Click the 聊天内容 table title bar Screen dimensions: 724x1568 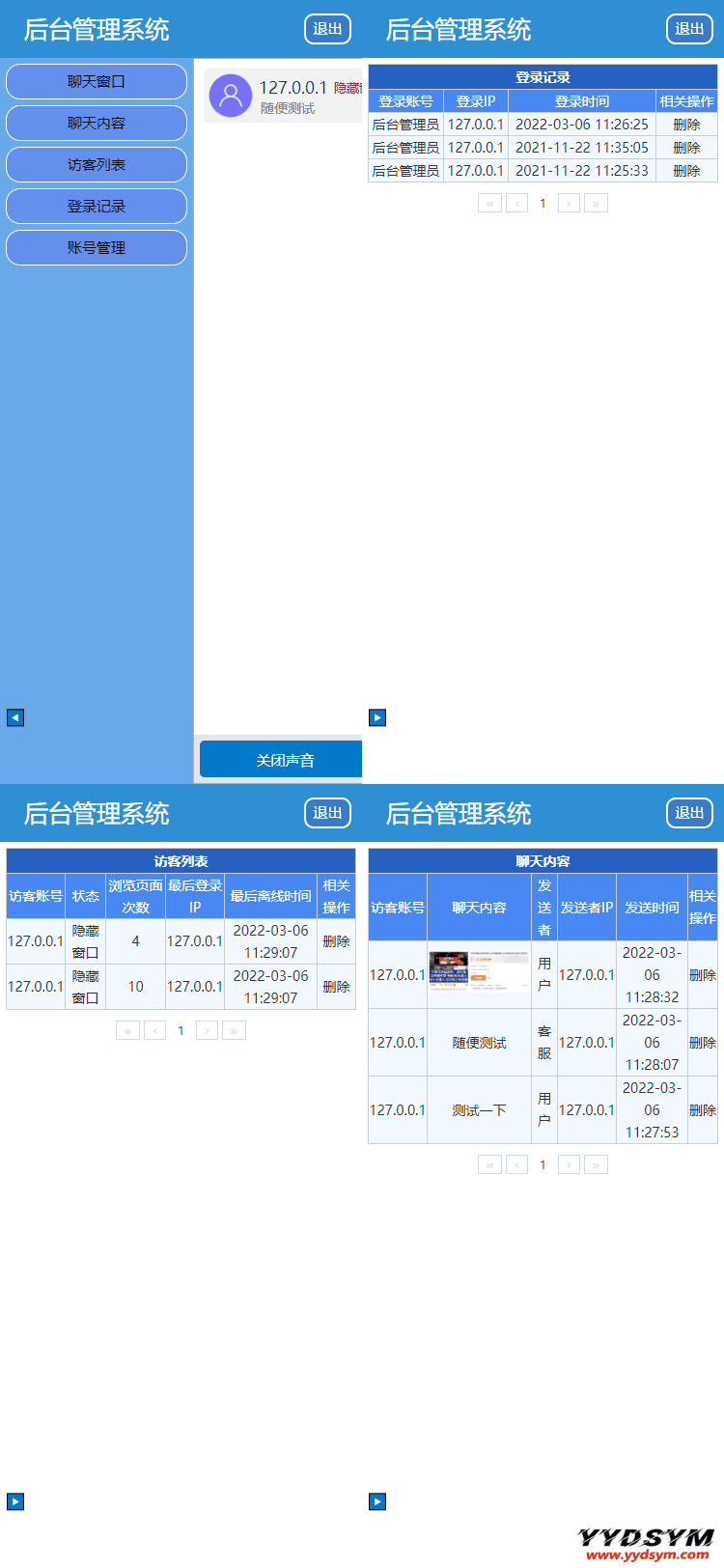(x=543, y=861)
